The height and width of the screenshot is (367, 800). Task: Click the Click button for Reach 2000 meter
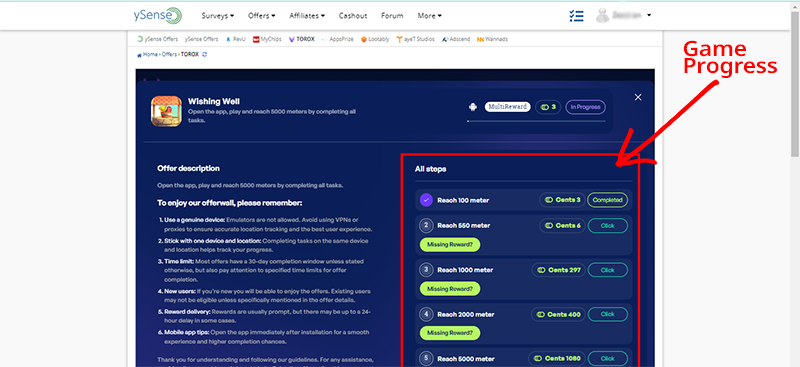[x=608, y=314]
